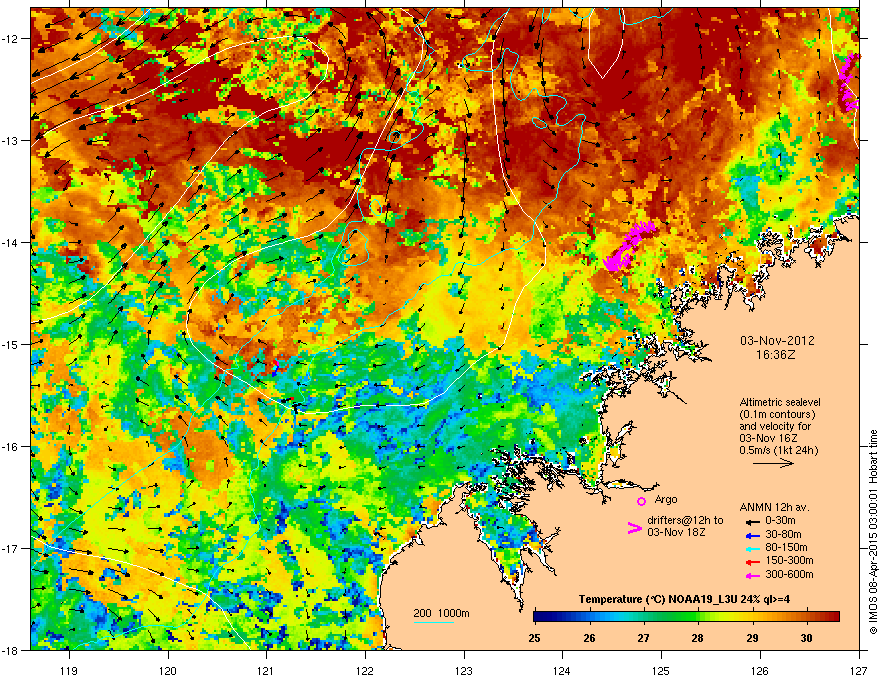Click the date label 03-Nov-2012
Screen dimensions: 880x680
click(777, 341)
